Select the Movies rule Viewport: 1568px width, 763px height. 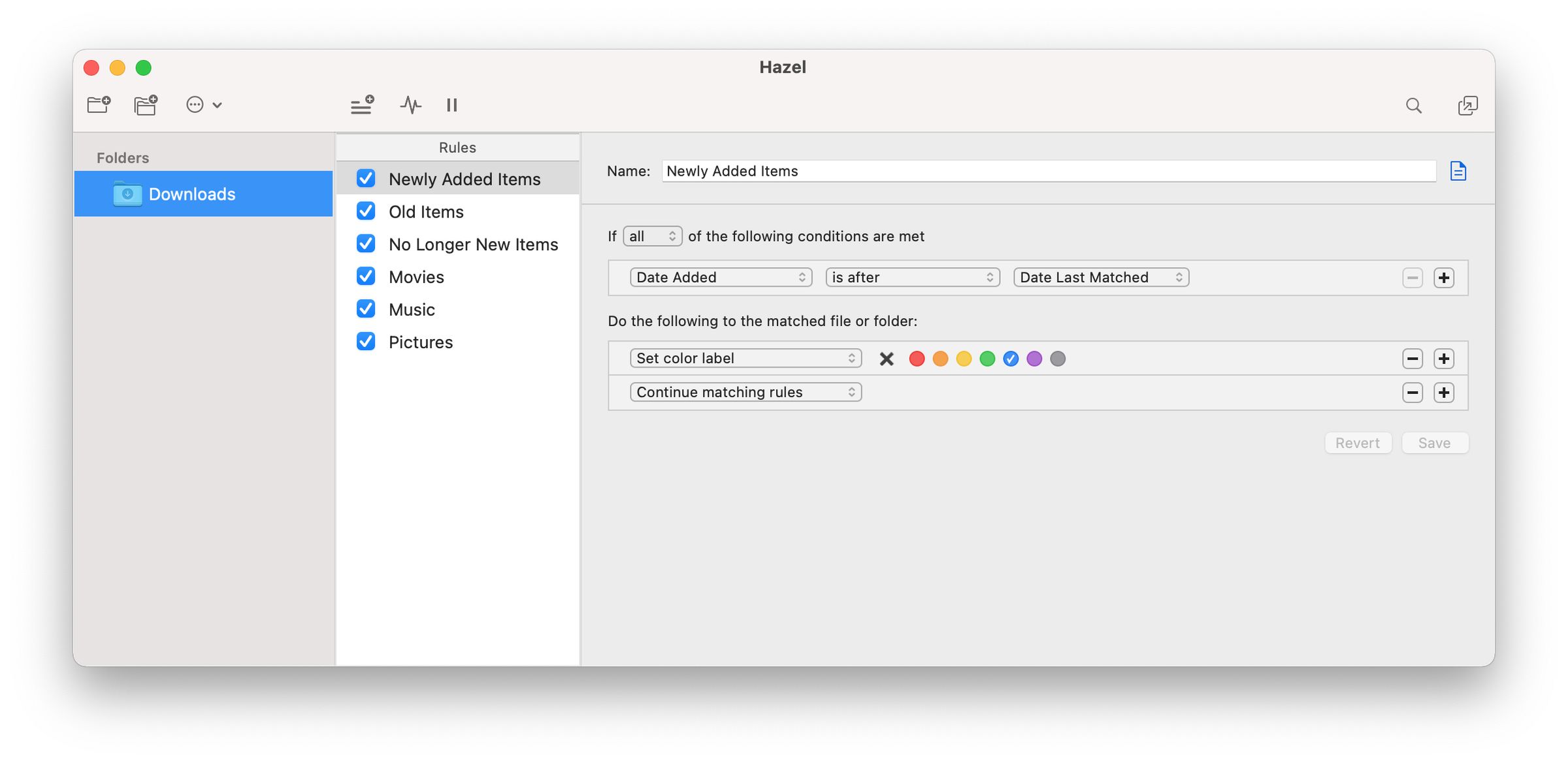(458, 276)
